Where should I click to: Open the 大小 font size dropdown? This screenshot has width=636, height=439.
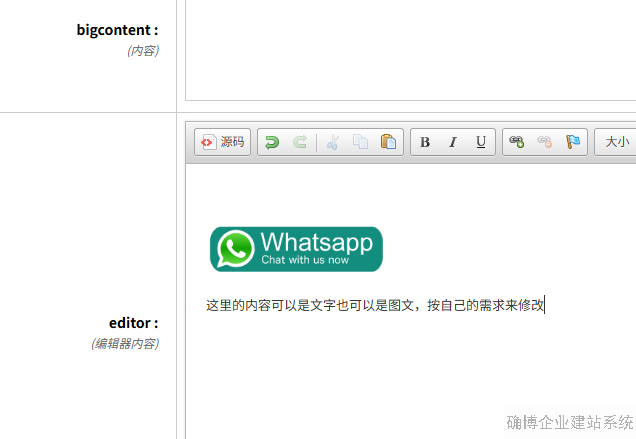pos(615,142)
